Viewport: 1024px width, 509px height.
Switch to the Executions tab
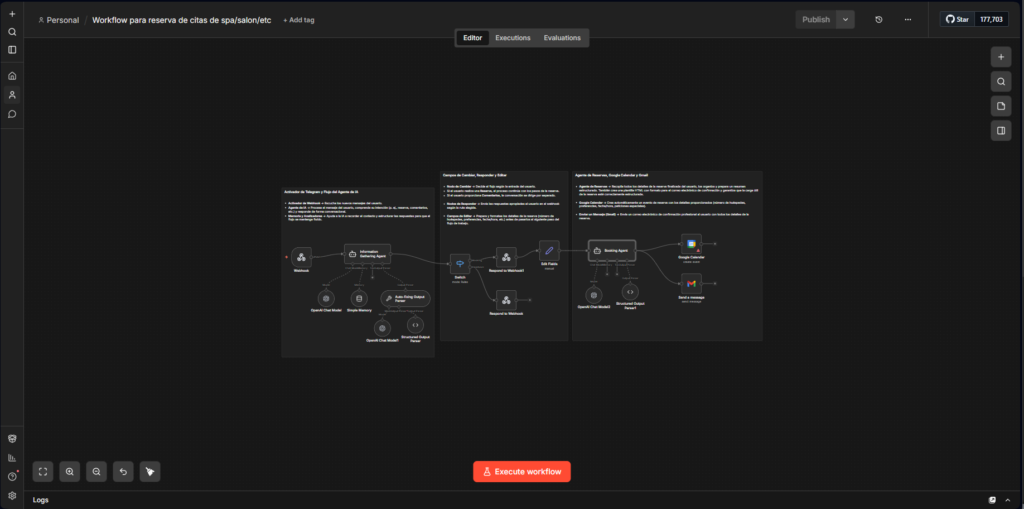pos(513,38)
